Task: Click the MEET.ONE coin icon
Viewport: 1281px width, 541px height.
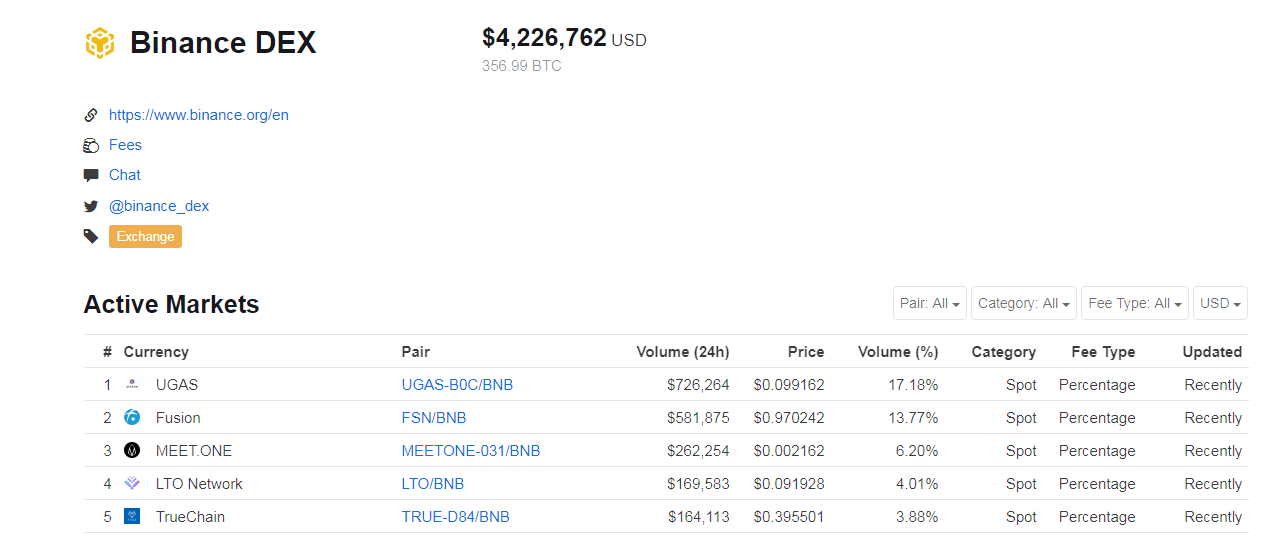Action: (132, 451)
